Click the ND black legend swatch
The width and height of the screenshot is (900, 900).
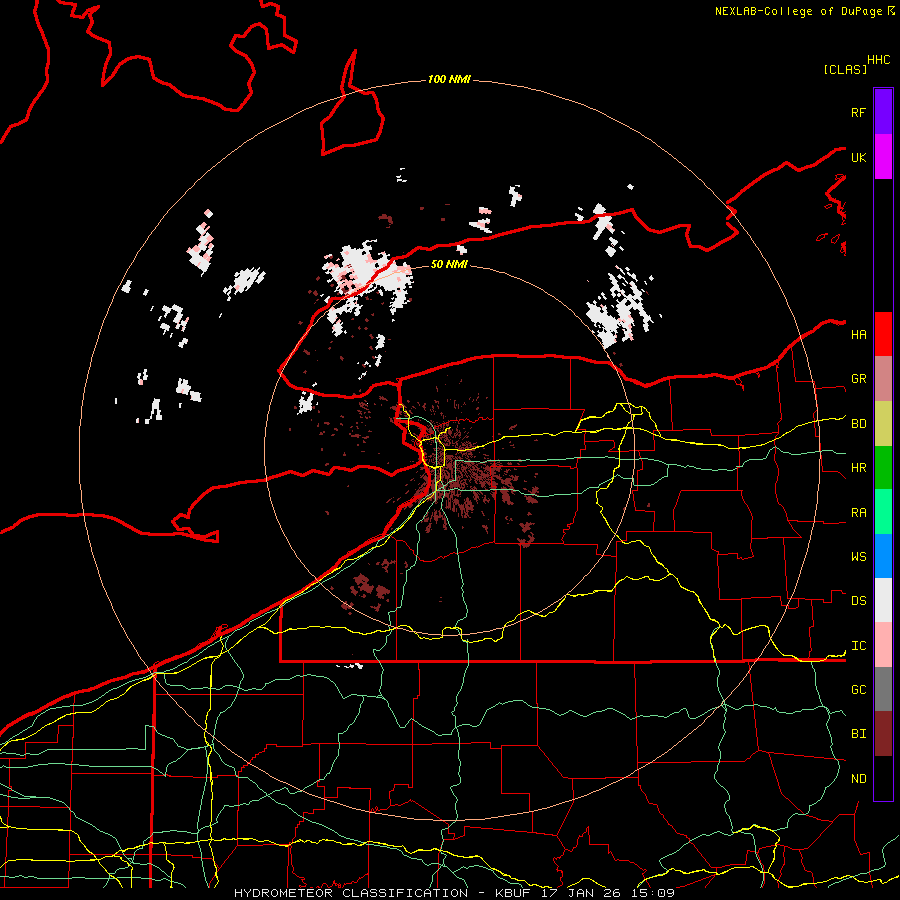coord(883,778)
